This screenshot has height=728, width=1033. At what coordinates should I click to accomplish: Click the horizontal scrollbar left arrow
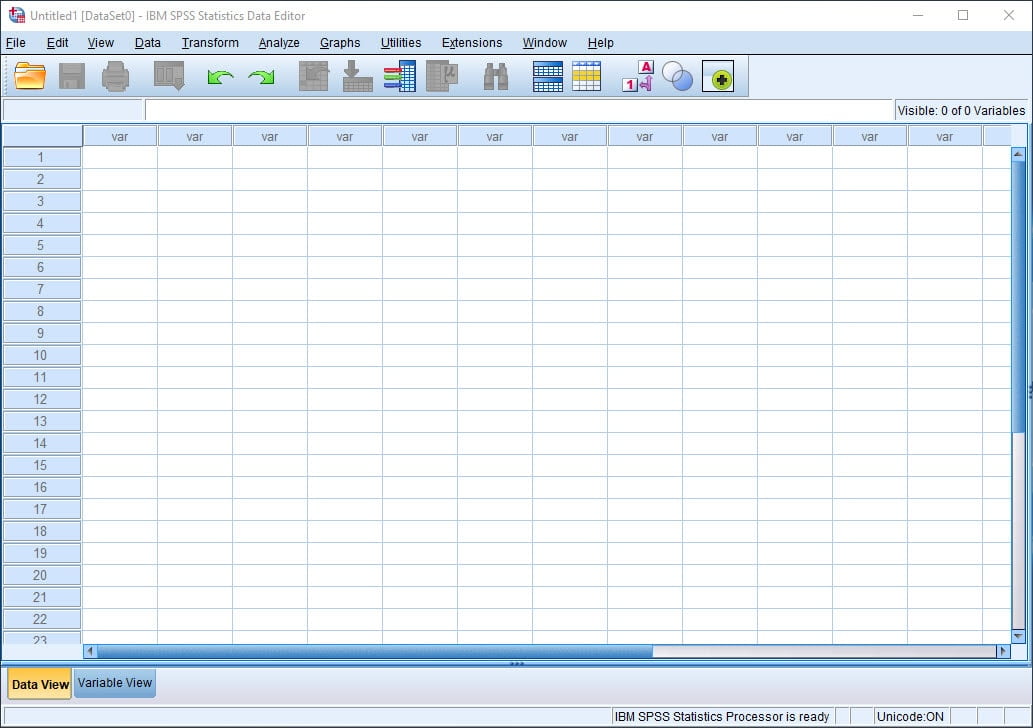(90, 651)
